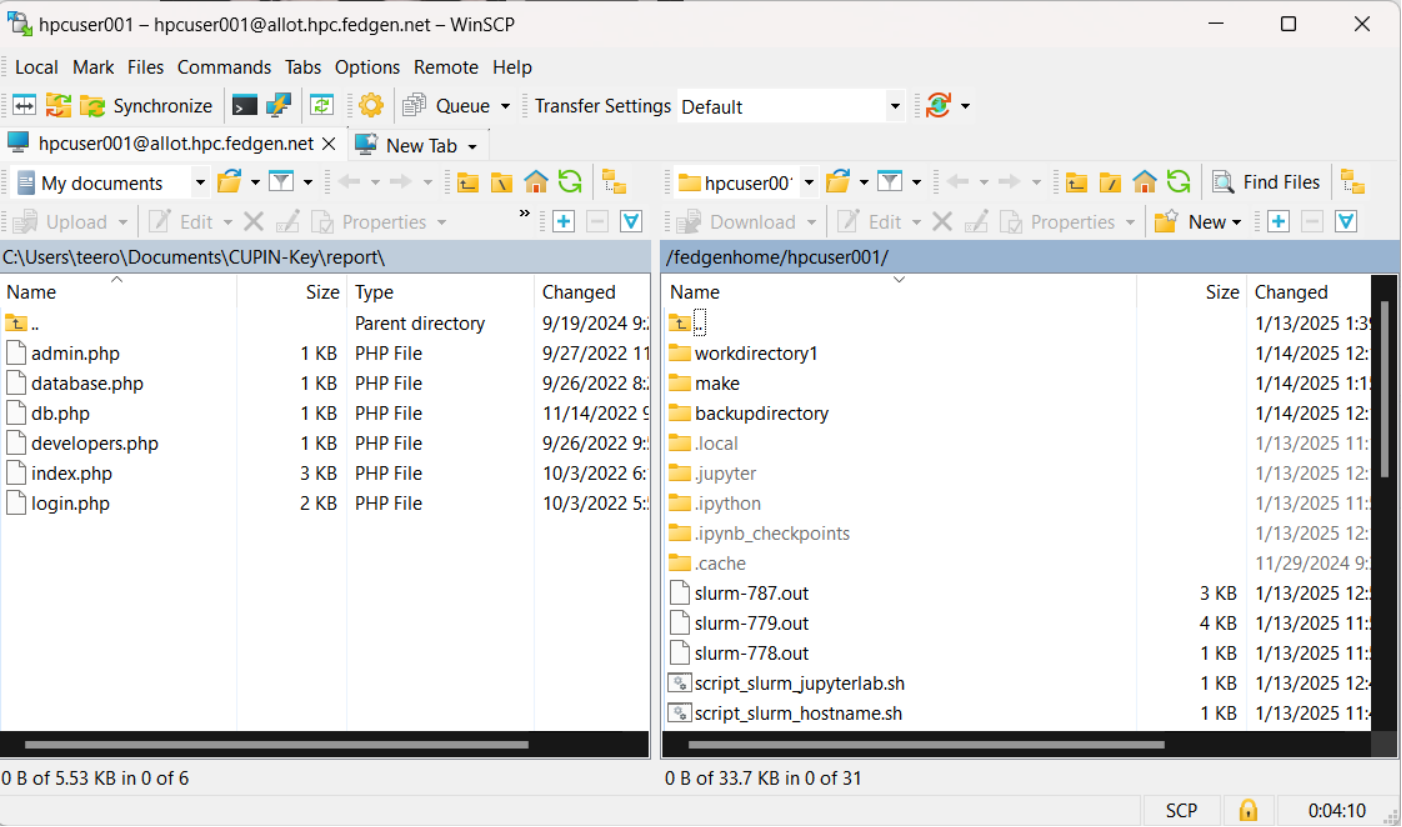
Task: Open Preferences via the gear icon
Action: pyautogui.click(x=371, y=105)
